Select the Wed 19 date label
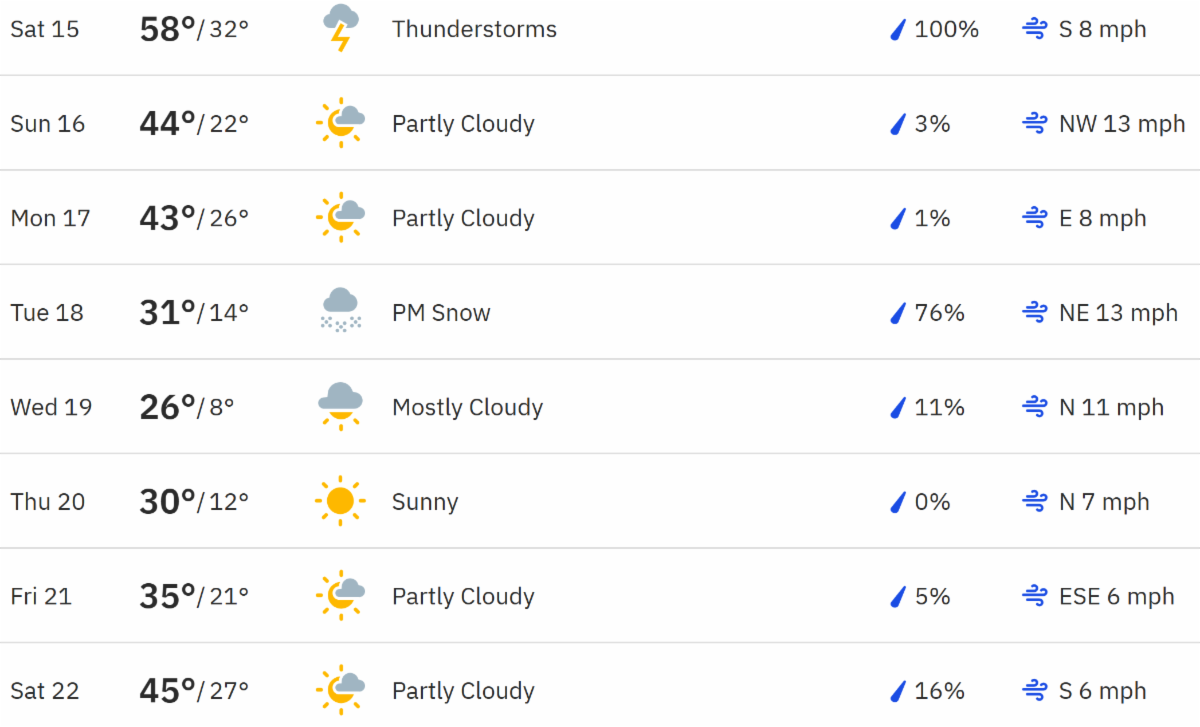The height and width of the screenshot is (727, 1200). pyautogui.click(x=51, y=407)
